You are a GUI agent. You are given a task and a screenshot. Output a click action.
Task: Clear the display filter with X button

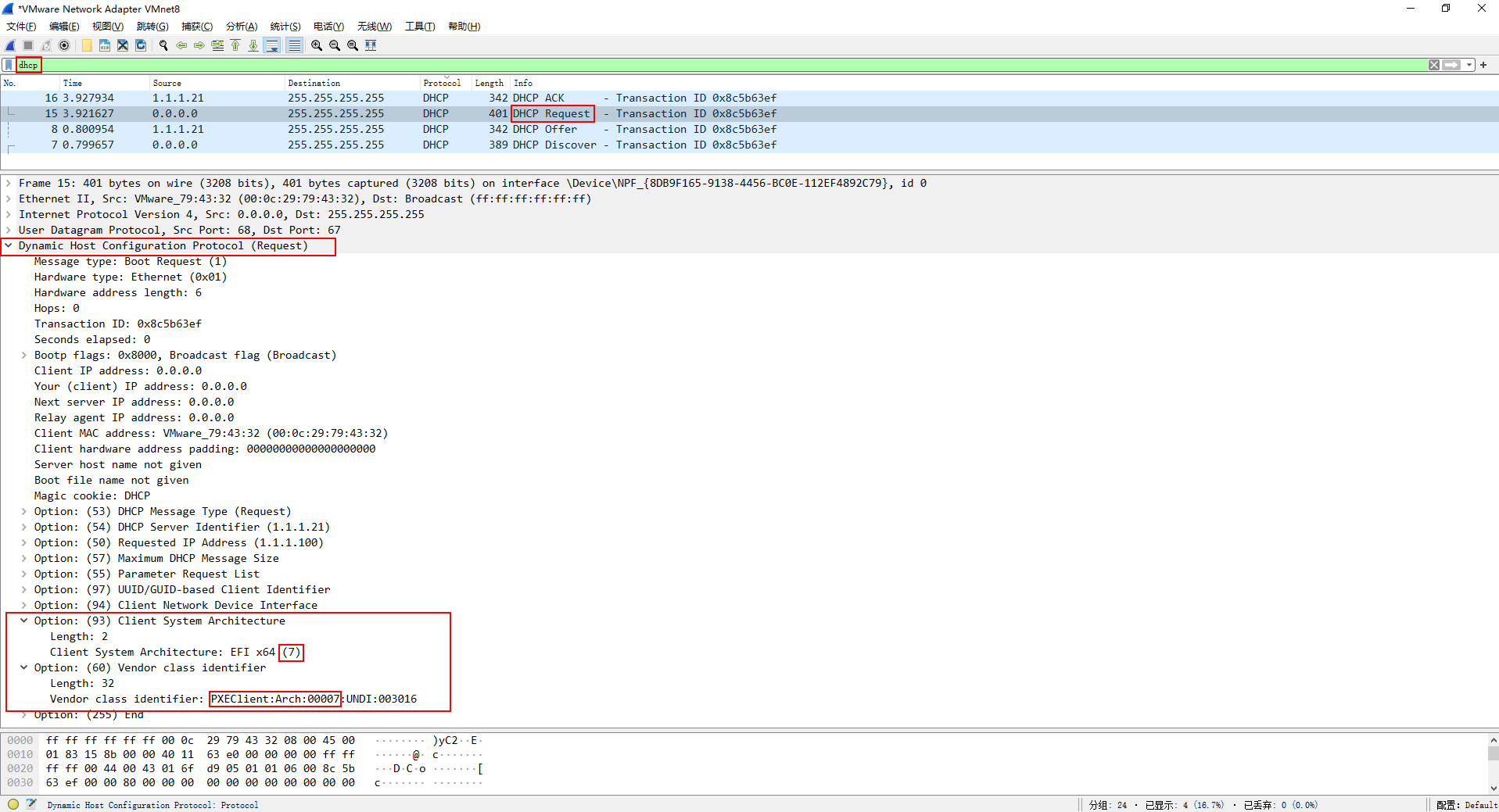tap(1433, 65)
